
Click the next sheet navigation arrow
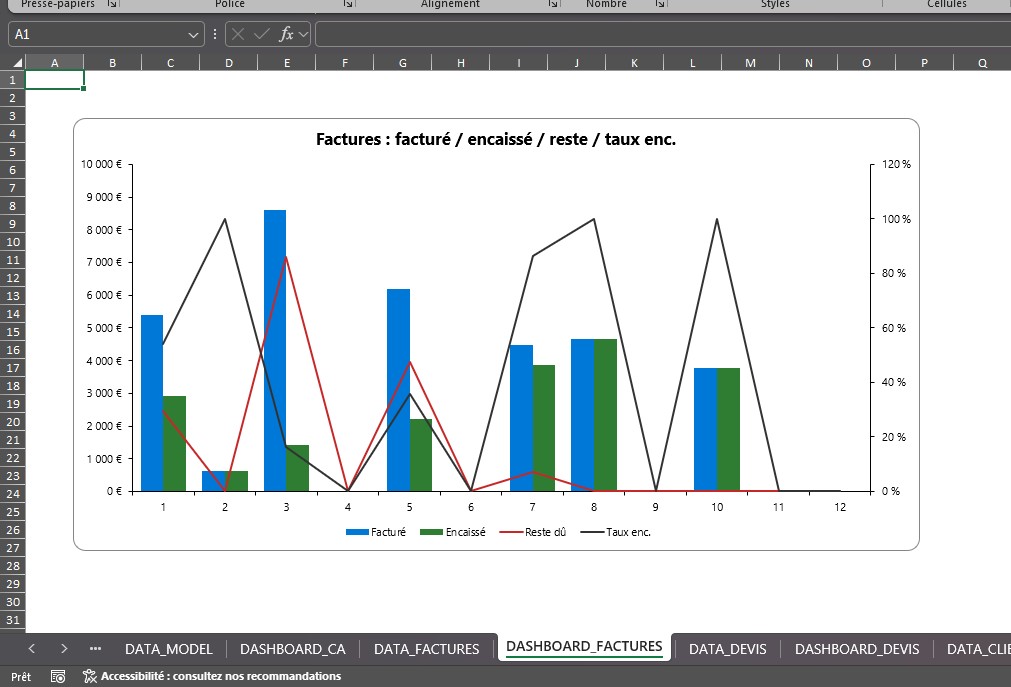(63, 648)
